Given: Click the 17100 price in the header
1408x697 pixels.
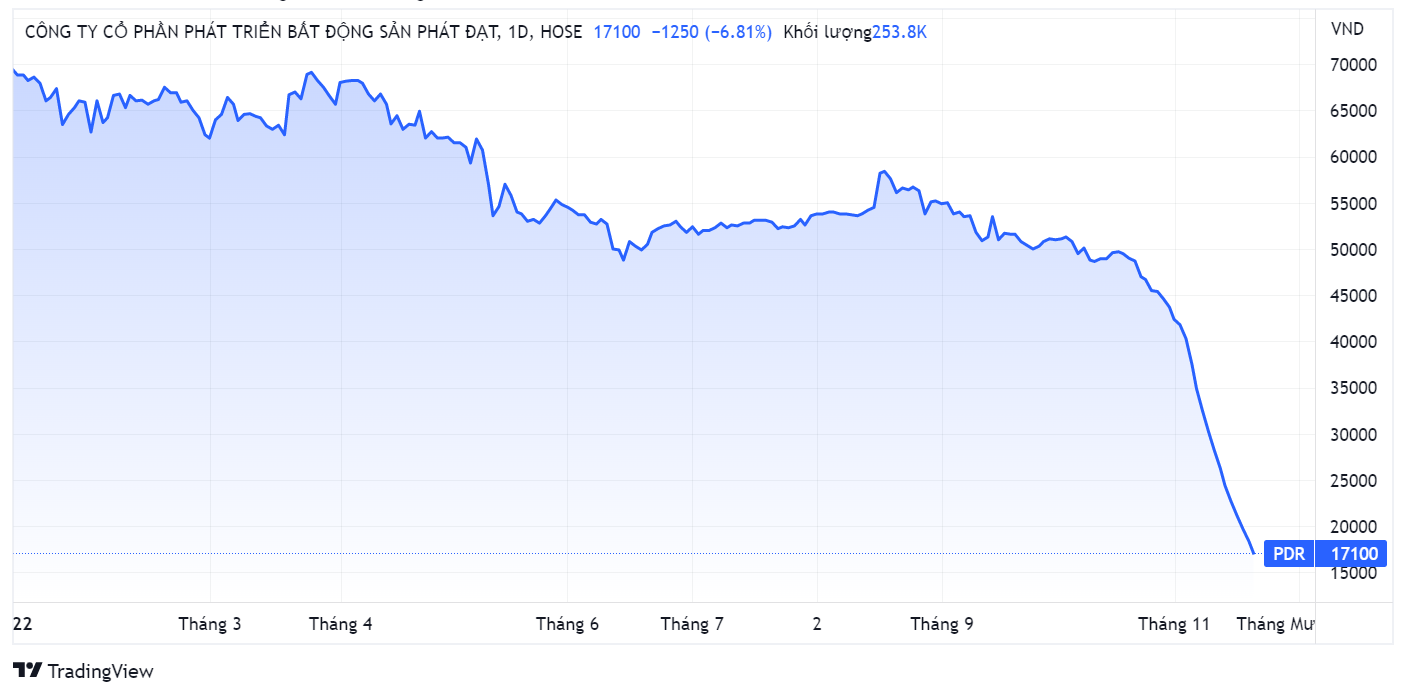Looking at the screenshot, I should pyautogui.click(x=617, y=32).
